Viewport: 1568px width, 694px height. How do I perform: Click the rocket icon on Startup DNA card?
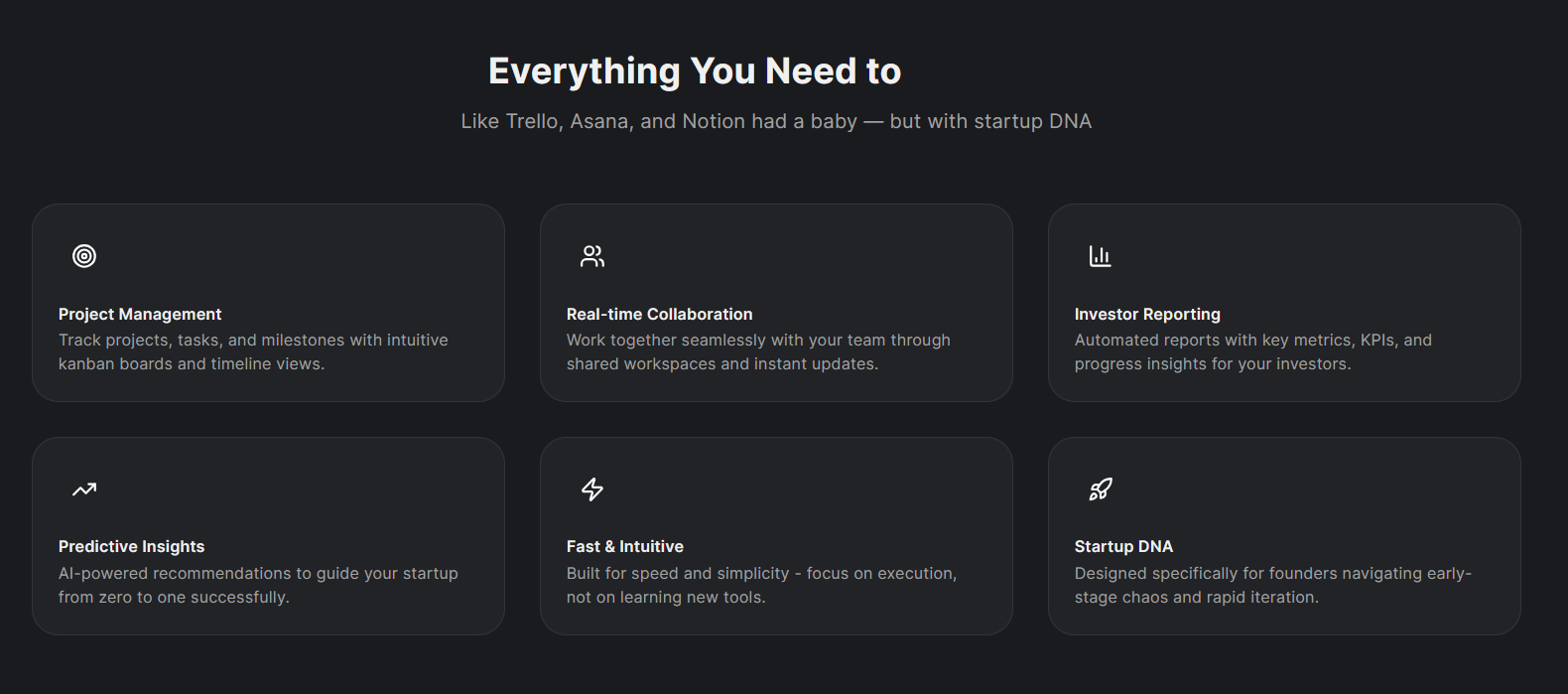coord(1101,488)
